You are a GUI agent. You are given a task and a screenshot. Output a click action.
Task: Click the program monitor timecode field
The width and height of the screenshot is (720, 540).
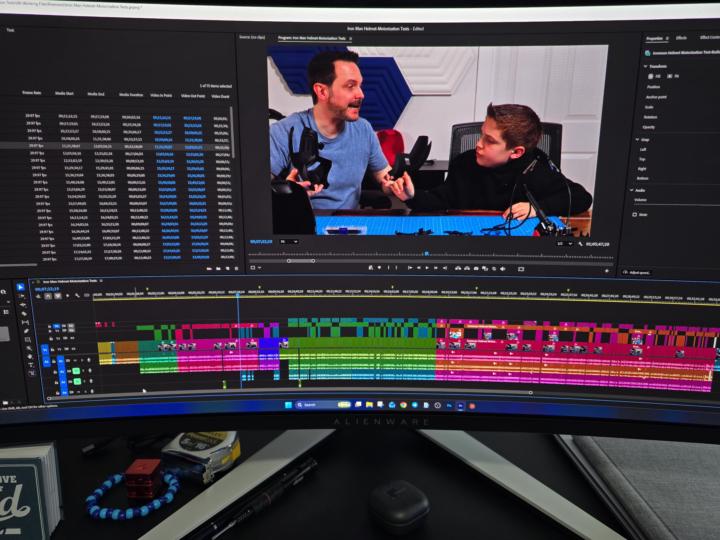pyautogui.click(x=261, y=241)
